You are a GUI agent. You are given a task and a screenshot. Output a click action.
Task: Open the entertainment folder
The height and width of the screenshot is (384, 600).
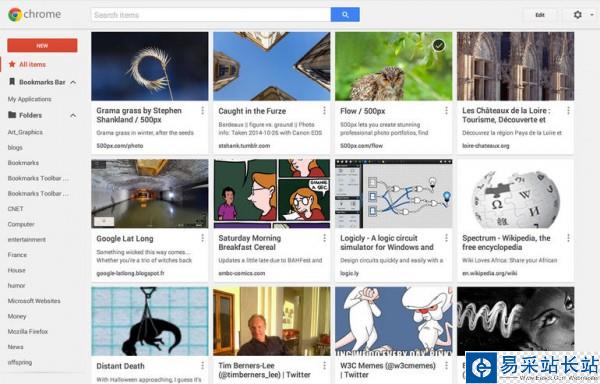26,239
